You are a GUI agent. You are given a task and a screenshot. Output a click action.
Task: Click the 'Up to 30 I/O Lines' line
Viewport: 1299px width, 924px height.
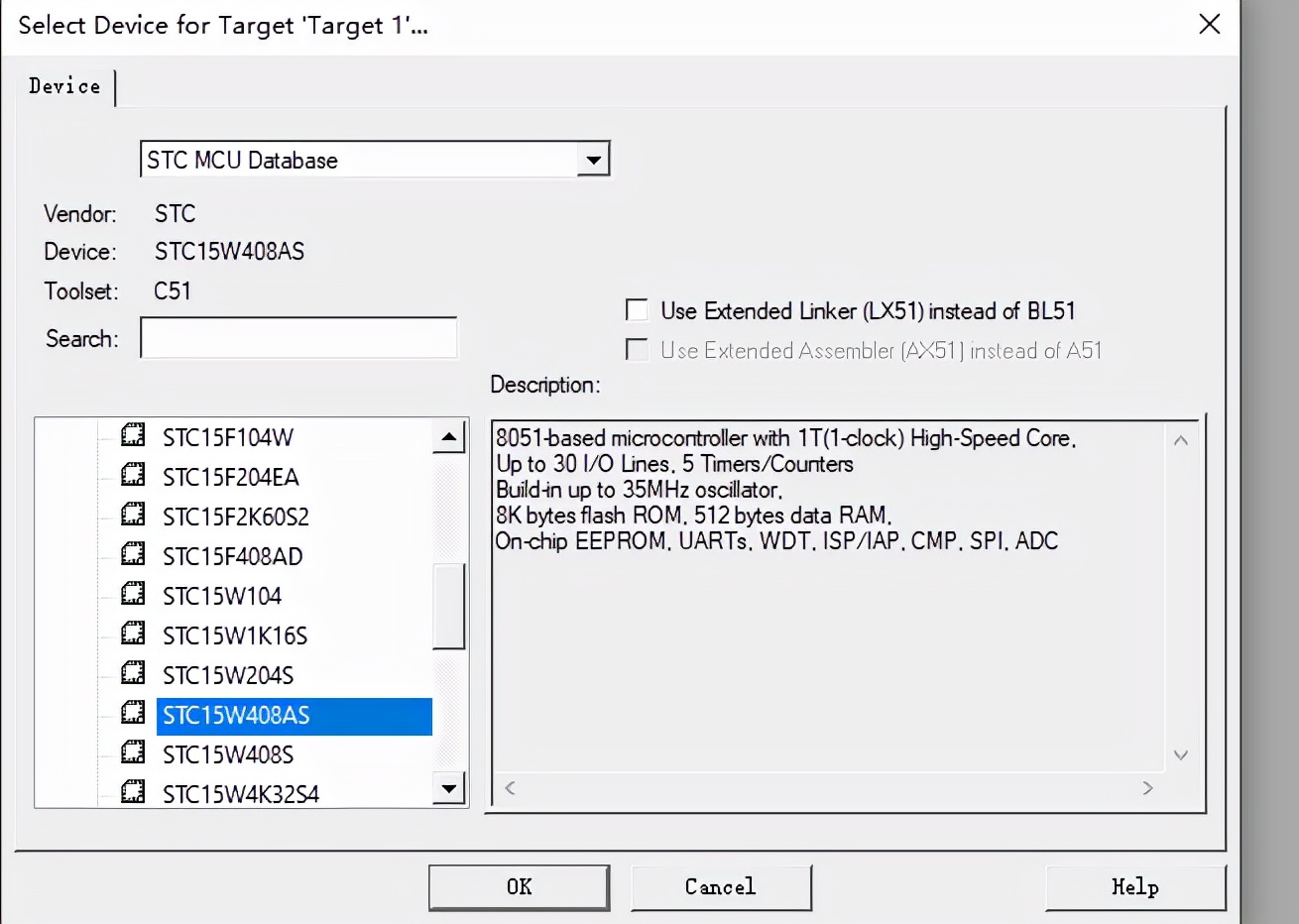point(674,464)
